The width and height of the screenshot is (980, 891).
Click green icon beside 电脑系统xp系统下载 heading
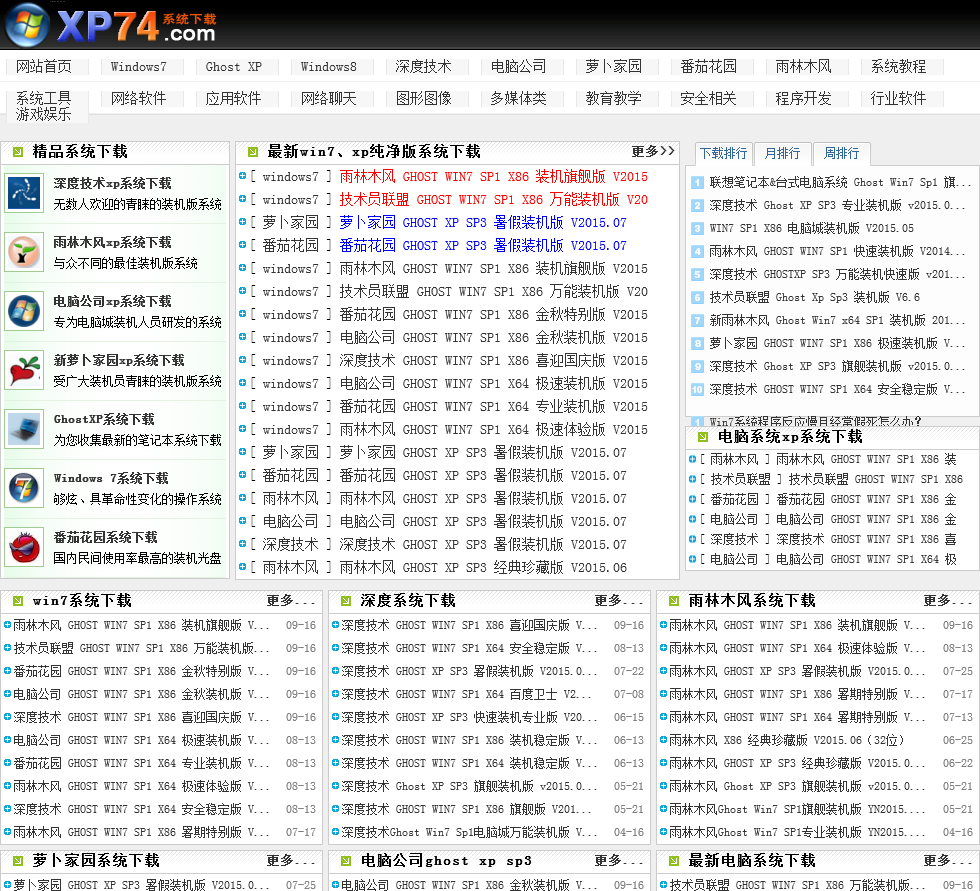pyautogui.click(x=703, y=437)
